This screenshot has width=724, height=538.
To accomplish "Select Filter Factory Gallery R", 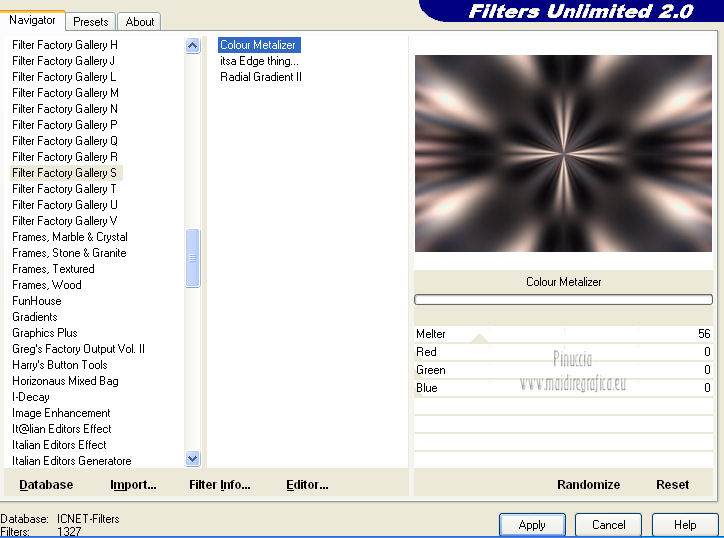I will (x=65, y=157).
